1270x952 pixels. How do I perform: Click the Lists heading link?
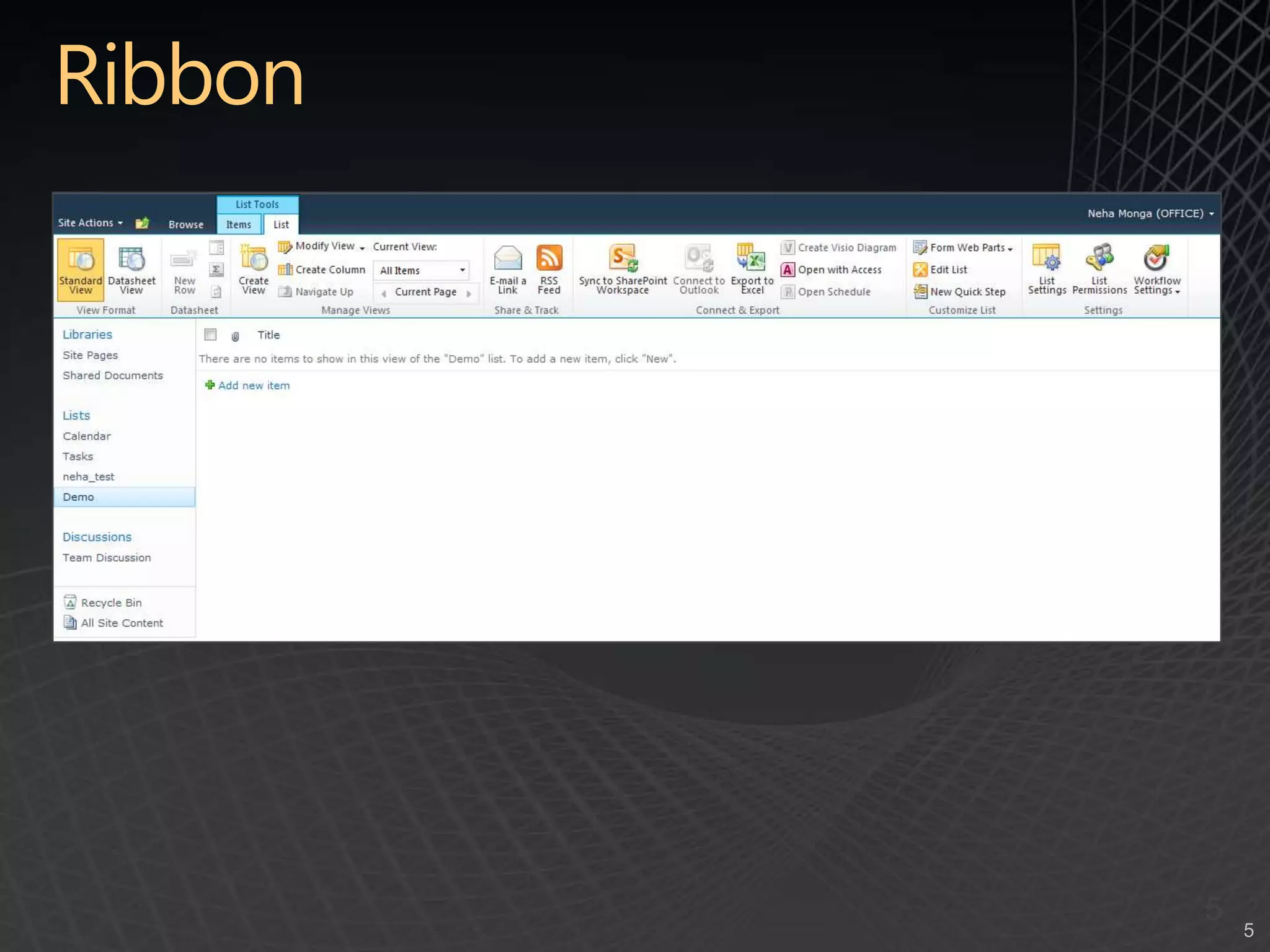pyautogui.click(x=76, y=416)
